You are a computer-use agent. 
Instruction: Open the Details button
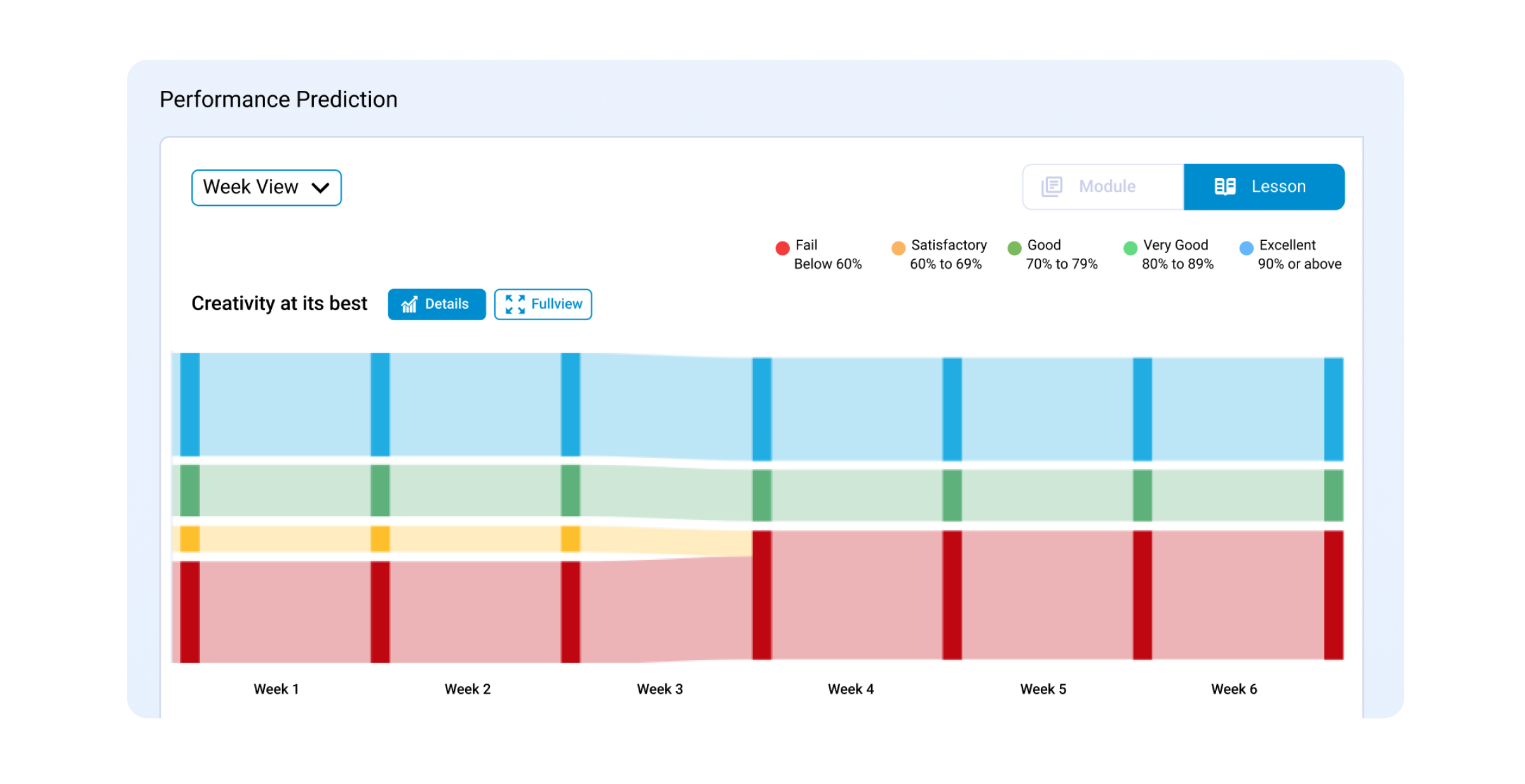click(x=437, y=304)
